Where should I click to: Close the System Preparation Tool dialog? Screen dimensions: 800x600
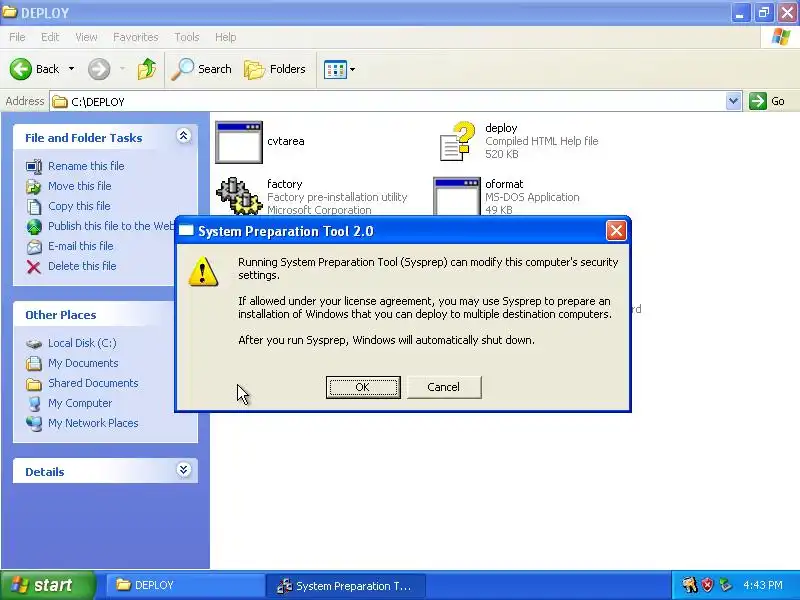coord(616,231)
